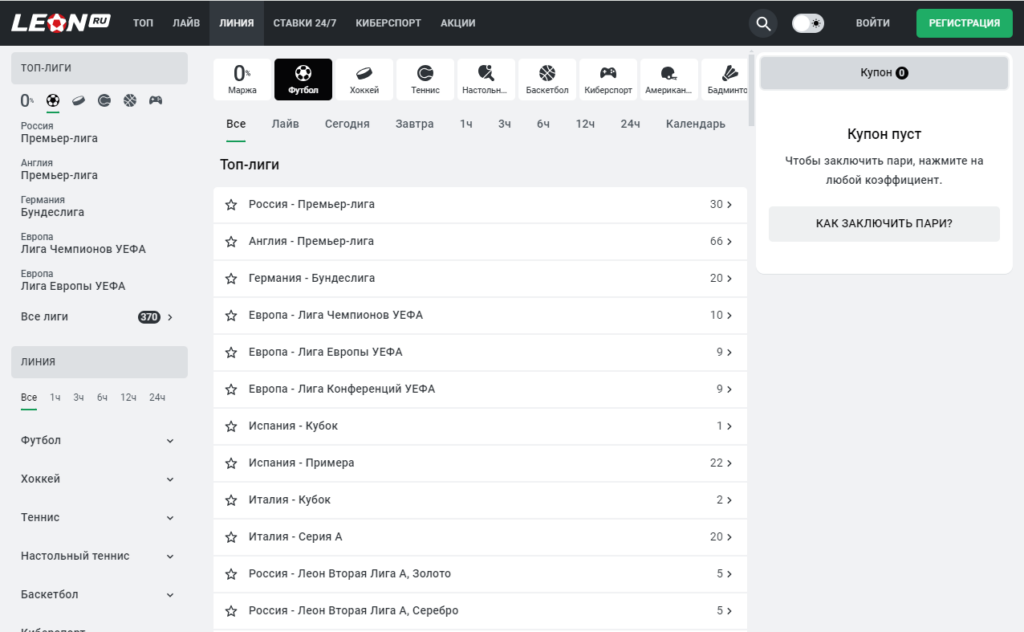
Task: Switch to the Завтра filter tab
Action: 414,124
